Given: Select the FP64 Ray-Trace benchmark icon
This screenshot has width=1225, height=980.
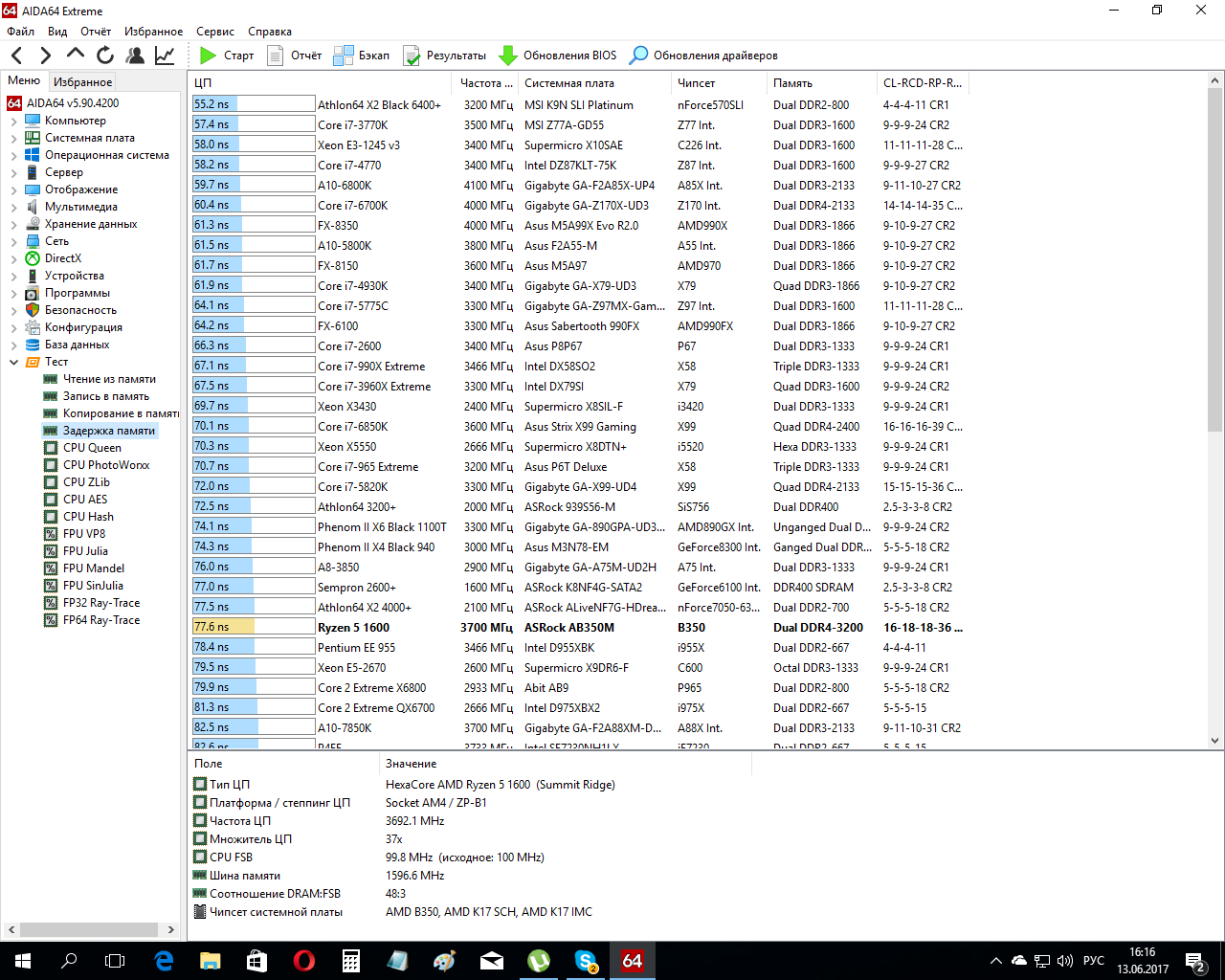Looking at the screenshot, I should [51, 620].
